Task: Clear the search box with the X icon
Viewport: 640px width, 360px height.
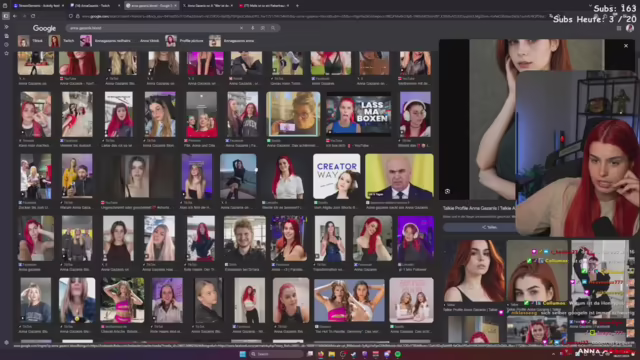Action: [241, 28]
